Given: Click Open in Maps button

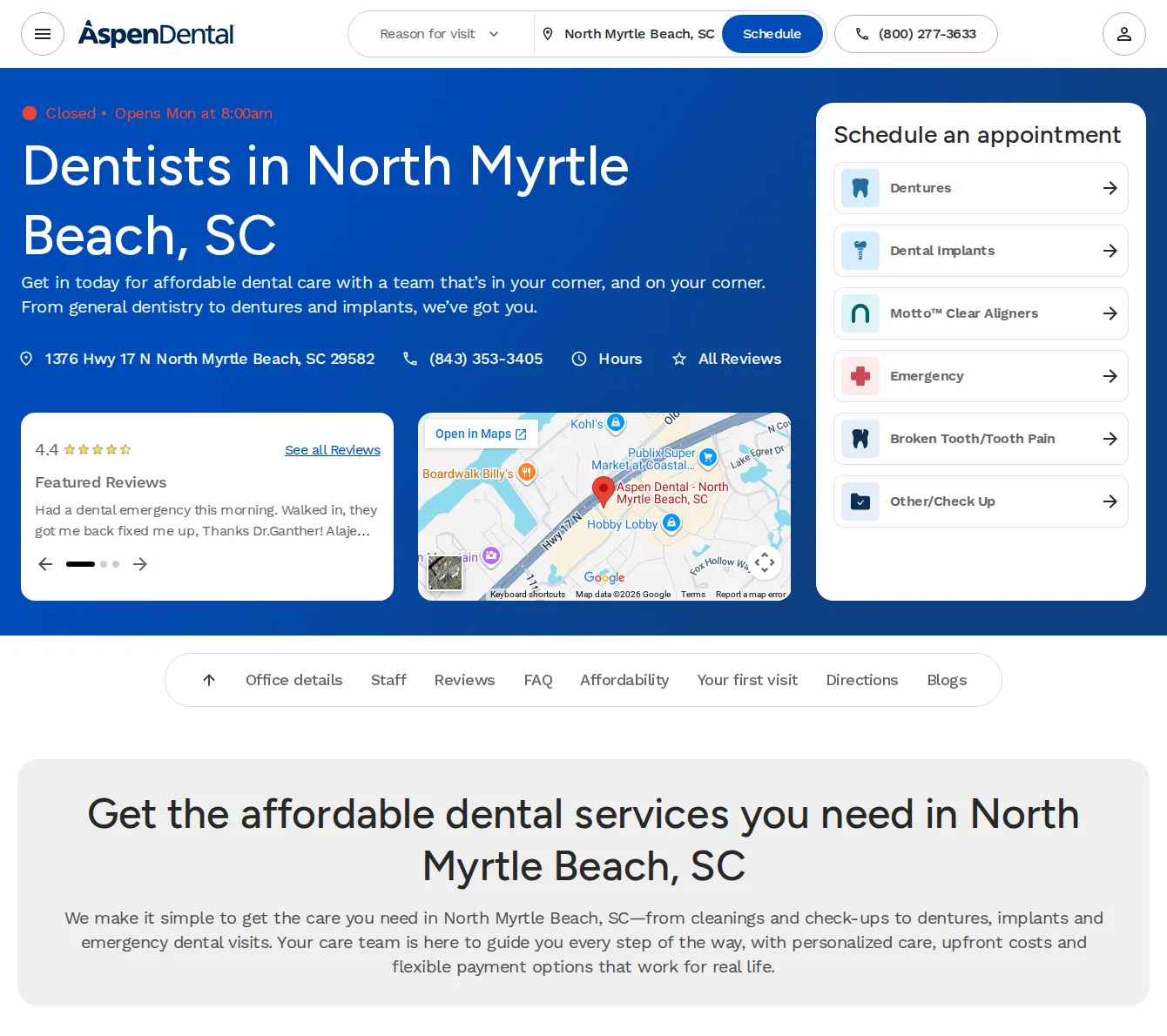Looking at the screenshot, I should point(481,434).
